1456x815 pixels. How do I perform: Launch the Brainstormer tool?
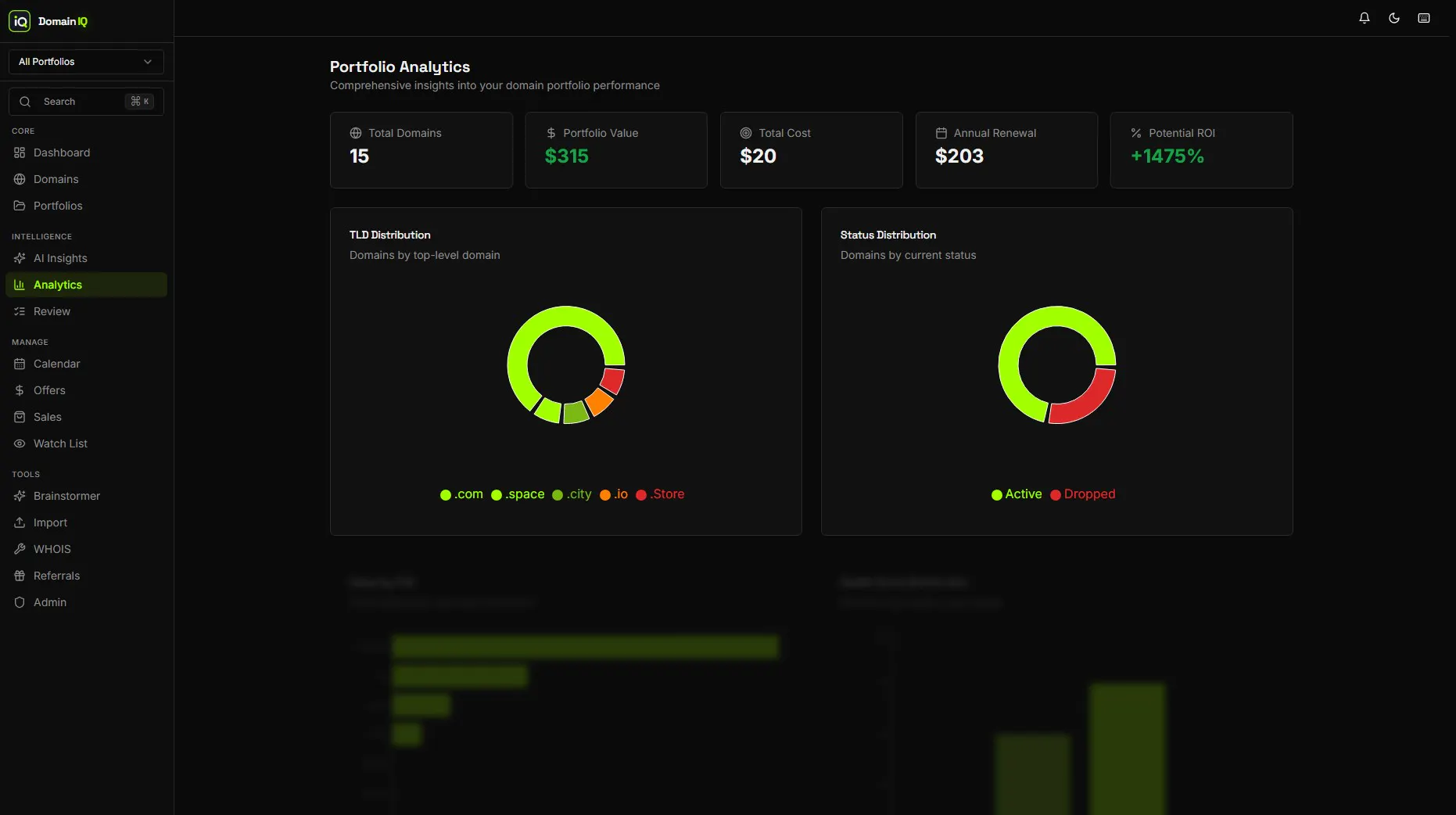click(86, 496)
